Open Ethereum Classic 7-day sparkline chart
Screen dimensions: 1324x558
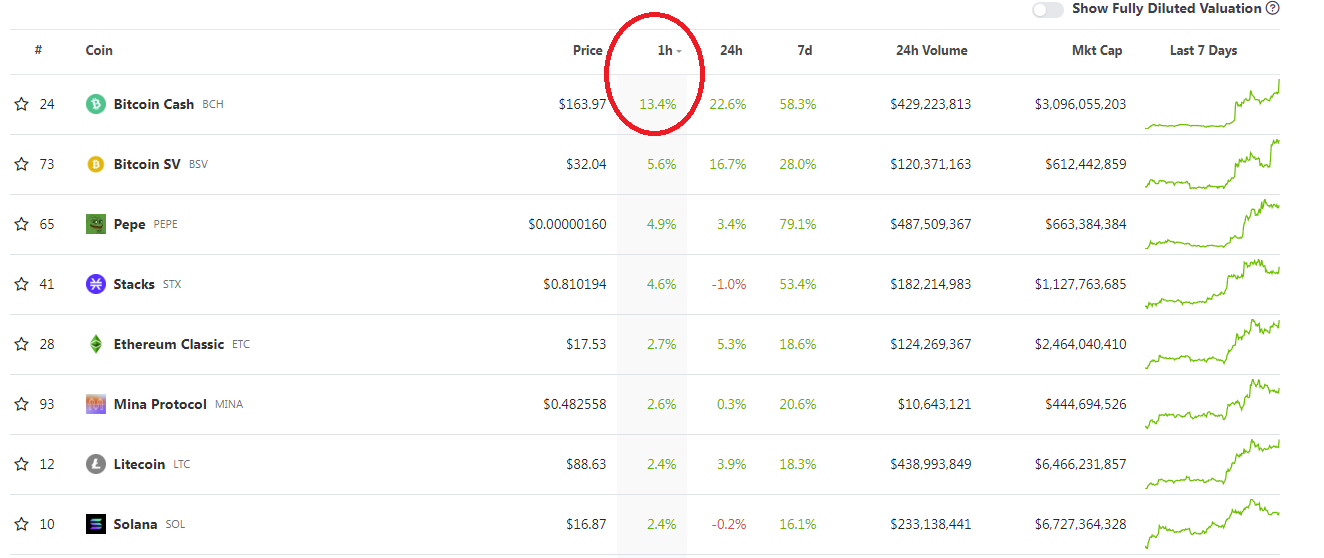[1212, 344]
